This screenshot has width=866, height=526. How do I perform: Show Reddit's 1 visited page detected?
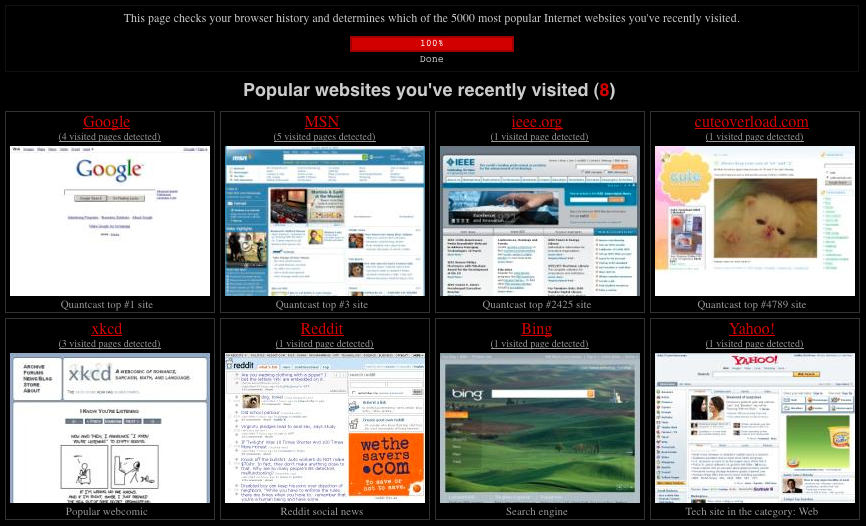click(x=325, y=344)
